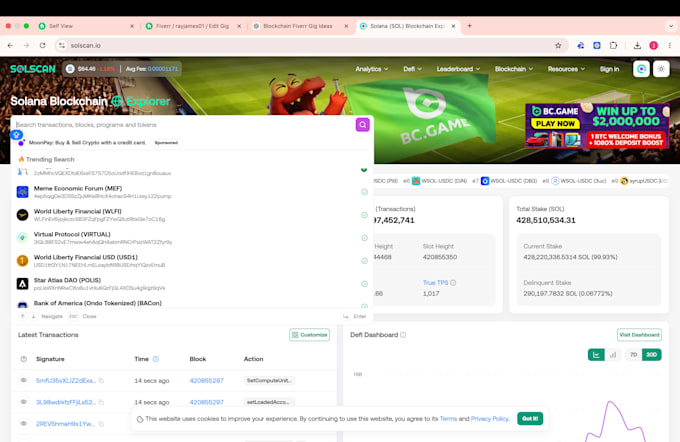Click verified check beside Meme Economic Forum

(x=364, y=192)
